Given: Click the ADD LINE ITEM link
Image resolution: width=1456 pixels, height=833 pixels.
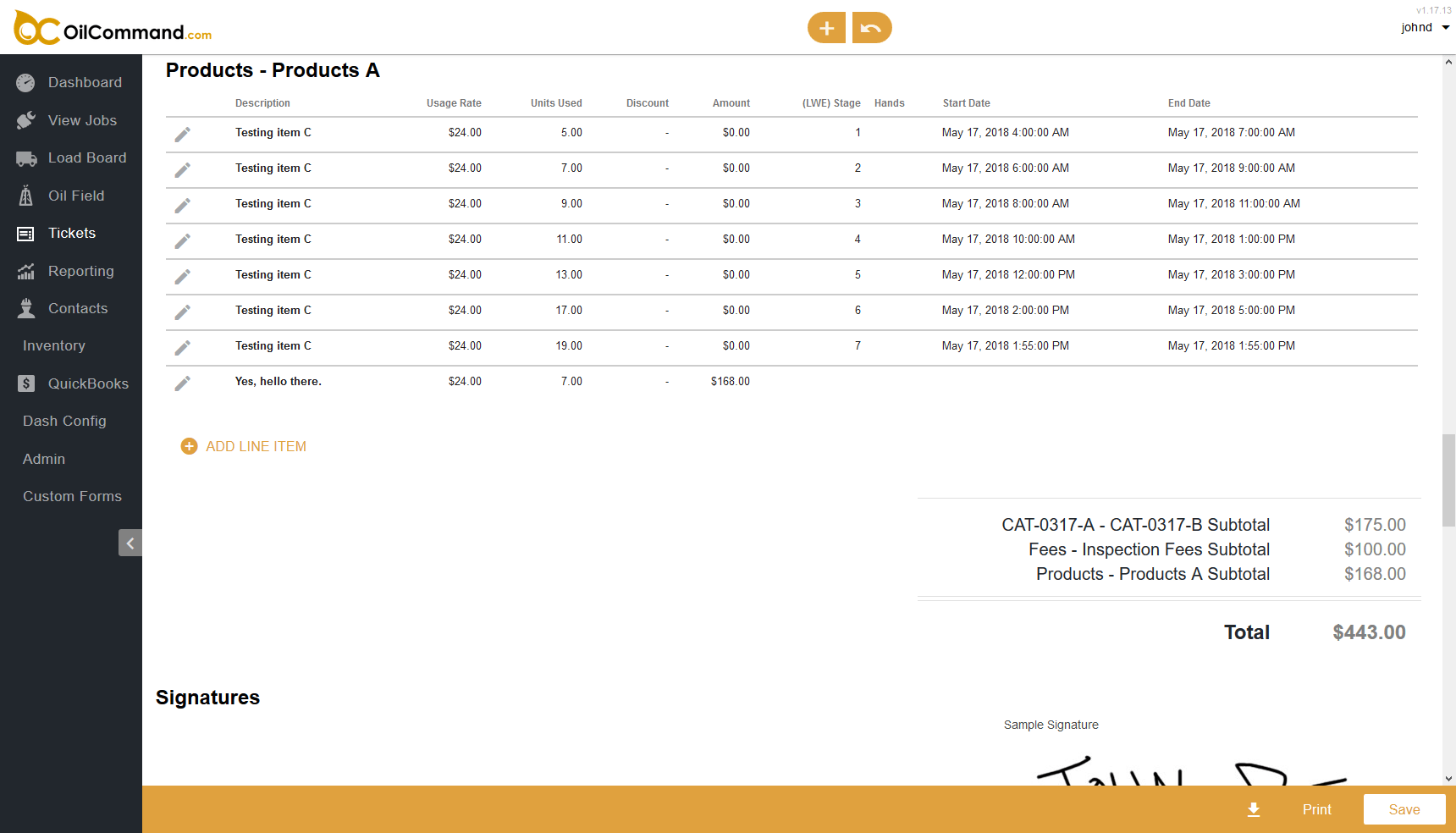Looking at the screenshot, I should 256,446.
